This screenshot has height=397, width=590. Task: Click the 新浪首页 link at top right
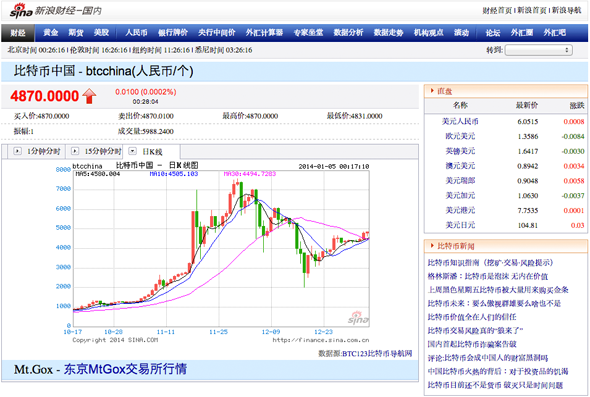pos(532,11)
